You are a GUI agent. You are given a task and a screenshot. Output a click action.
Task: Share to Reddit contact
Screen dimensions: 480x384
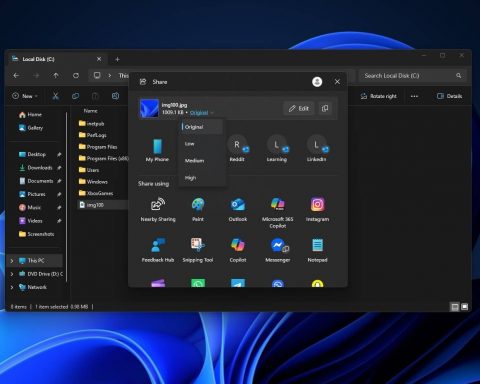click(237, 149)
